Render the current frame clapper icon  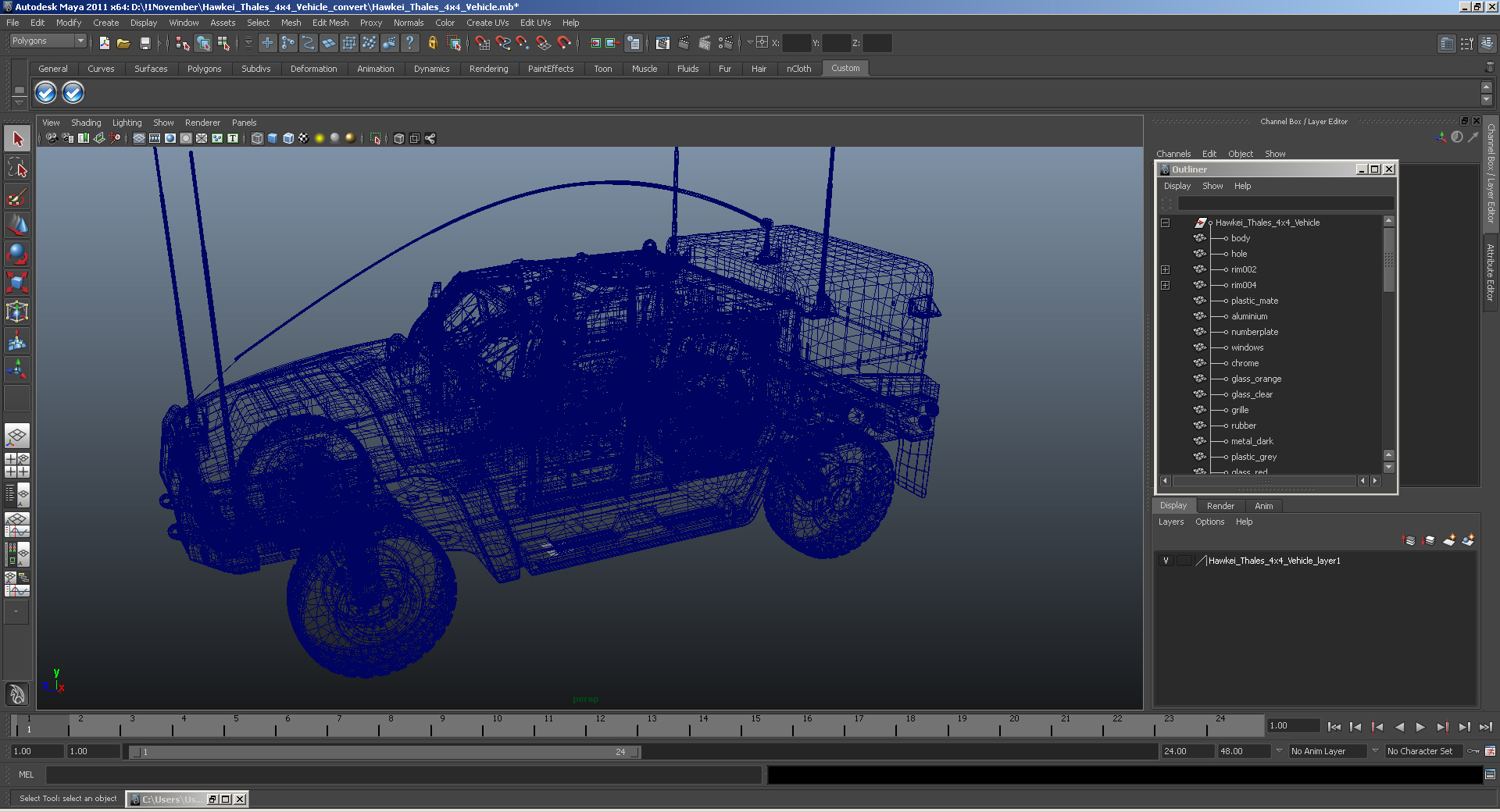pyautogui.click(x=684, y=44)
